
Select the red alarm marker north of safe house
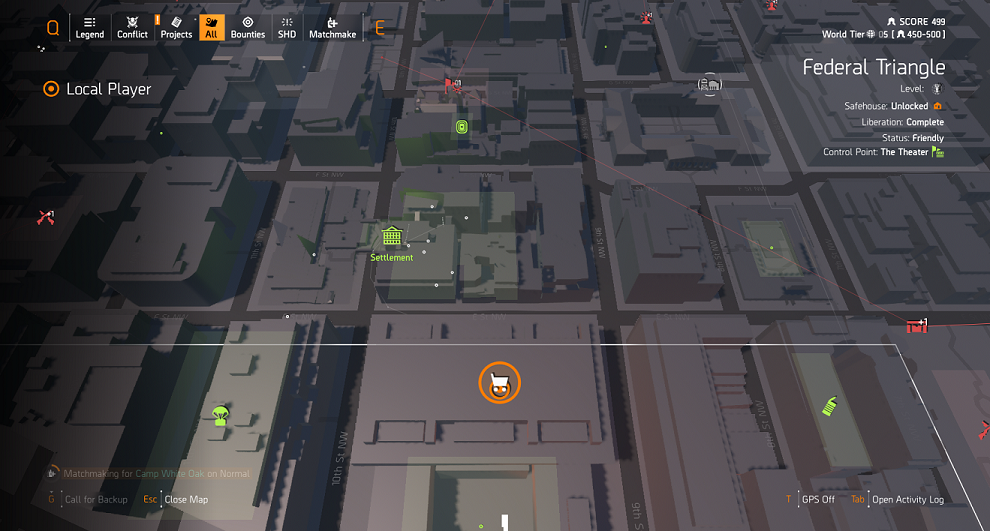click(645, 17)
